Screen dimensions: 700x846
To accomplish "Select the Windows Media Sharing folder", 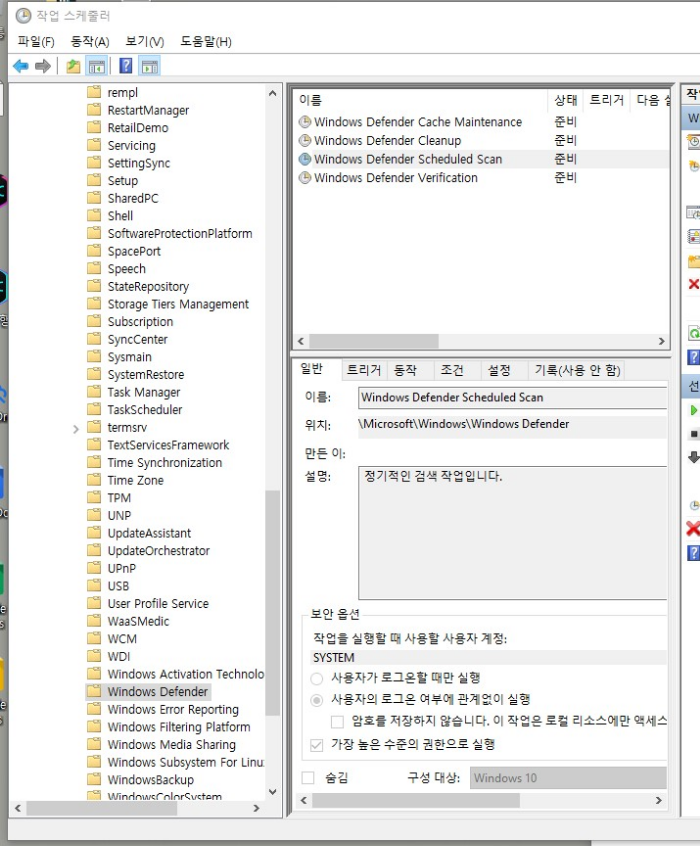I will click(x=172, y=744).
